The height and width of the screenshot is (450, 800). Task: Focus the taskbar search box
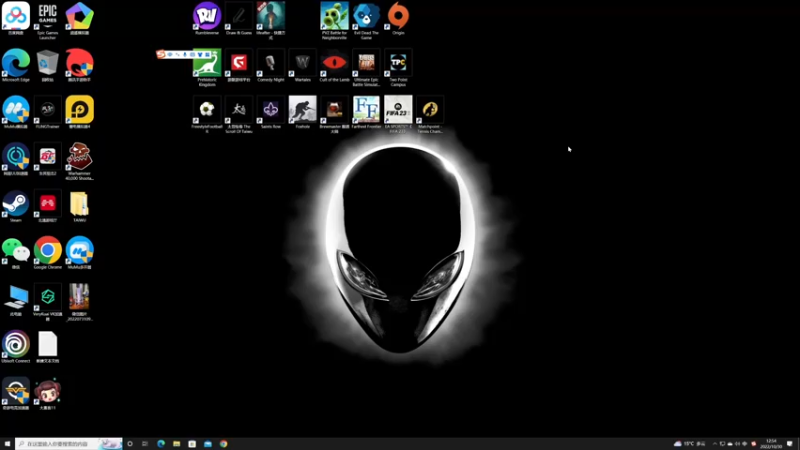click(x=68, y=444)
